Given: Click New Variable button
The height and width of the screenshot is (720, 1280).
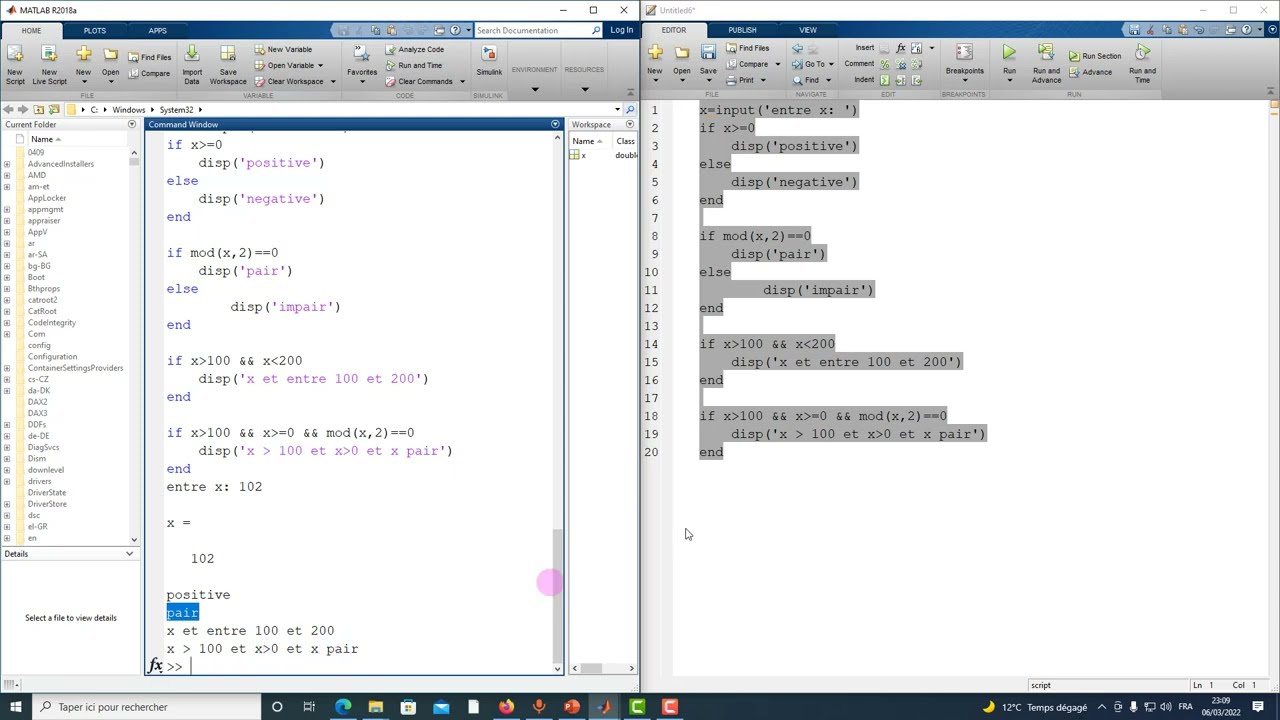Looking at the screenshot, I should click(x=283, y=49).
